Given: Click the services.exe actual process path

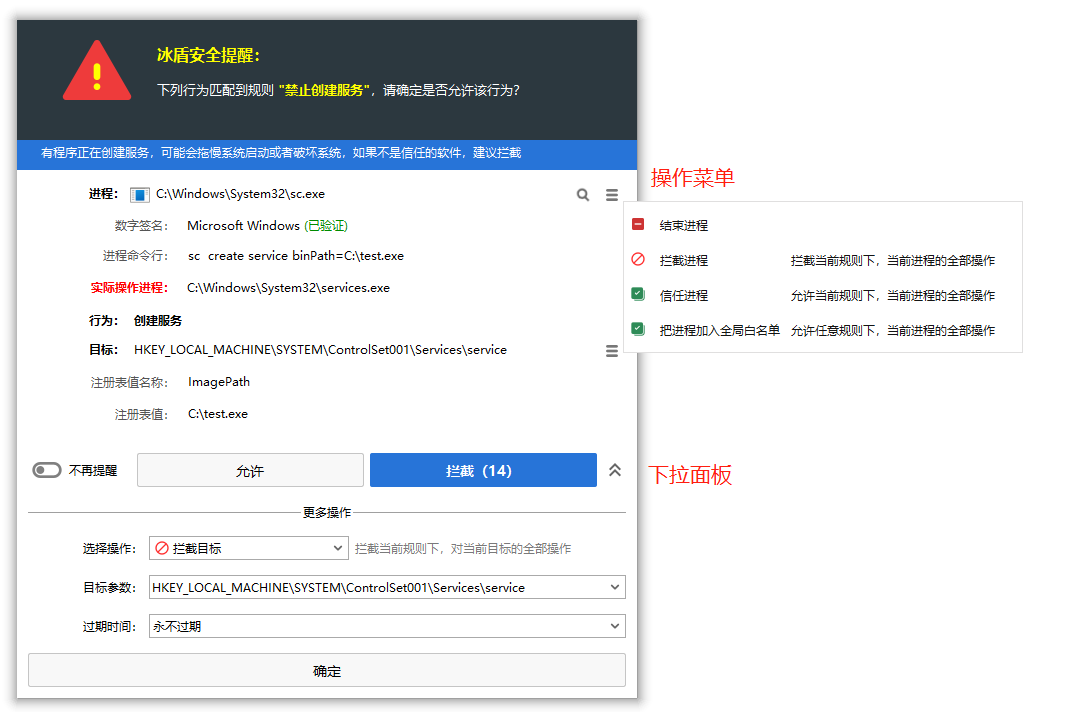Looking at the screenshot, I should pos(288,288).
